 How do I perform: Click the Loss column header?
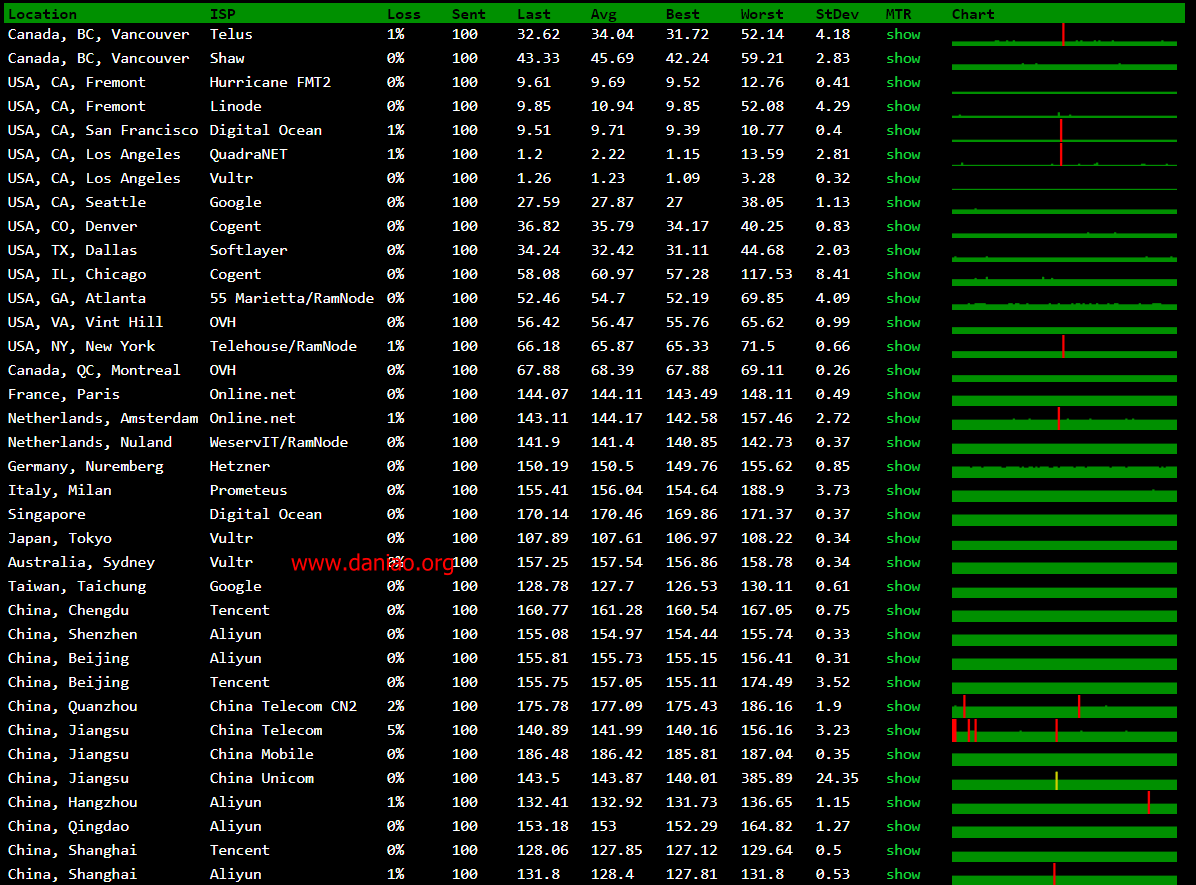(403, 14)
